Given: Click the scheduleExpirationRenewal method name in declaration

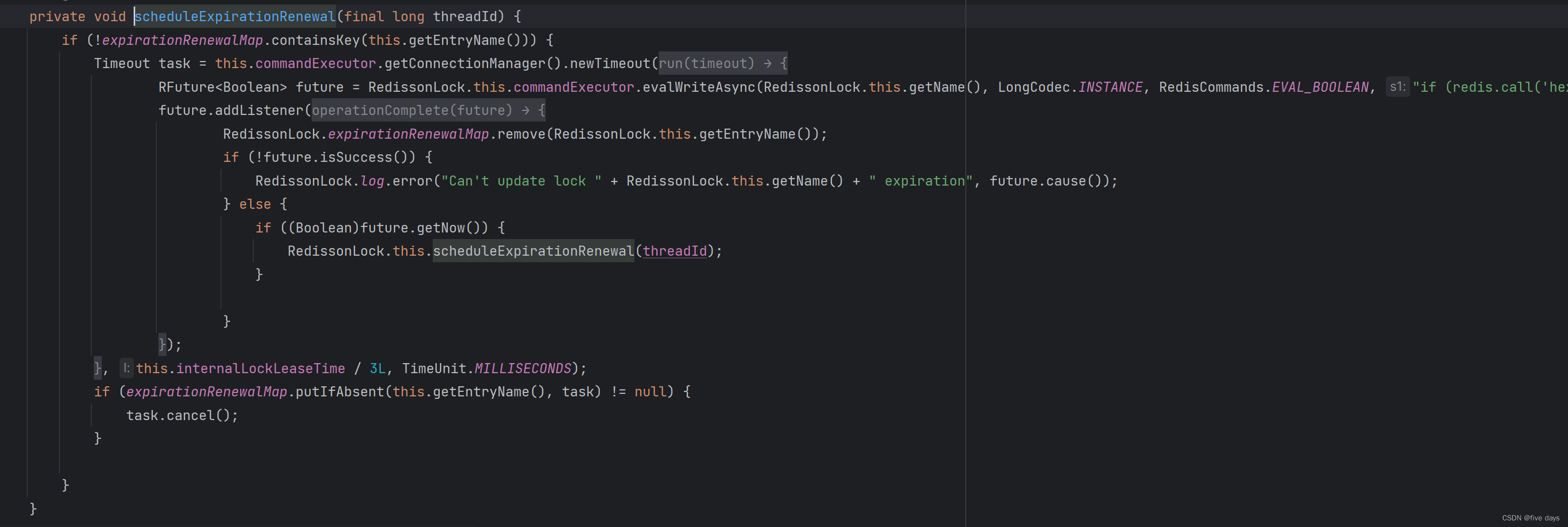Looking at the screenshot, I should (x=235, y=17).
